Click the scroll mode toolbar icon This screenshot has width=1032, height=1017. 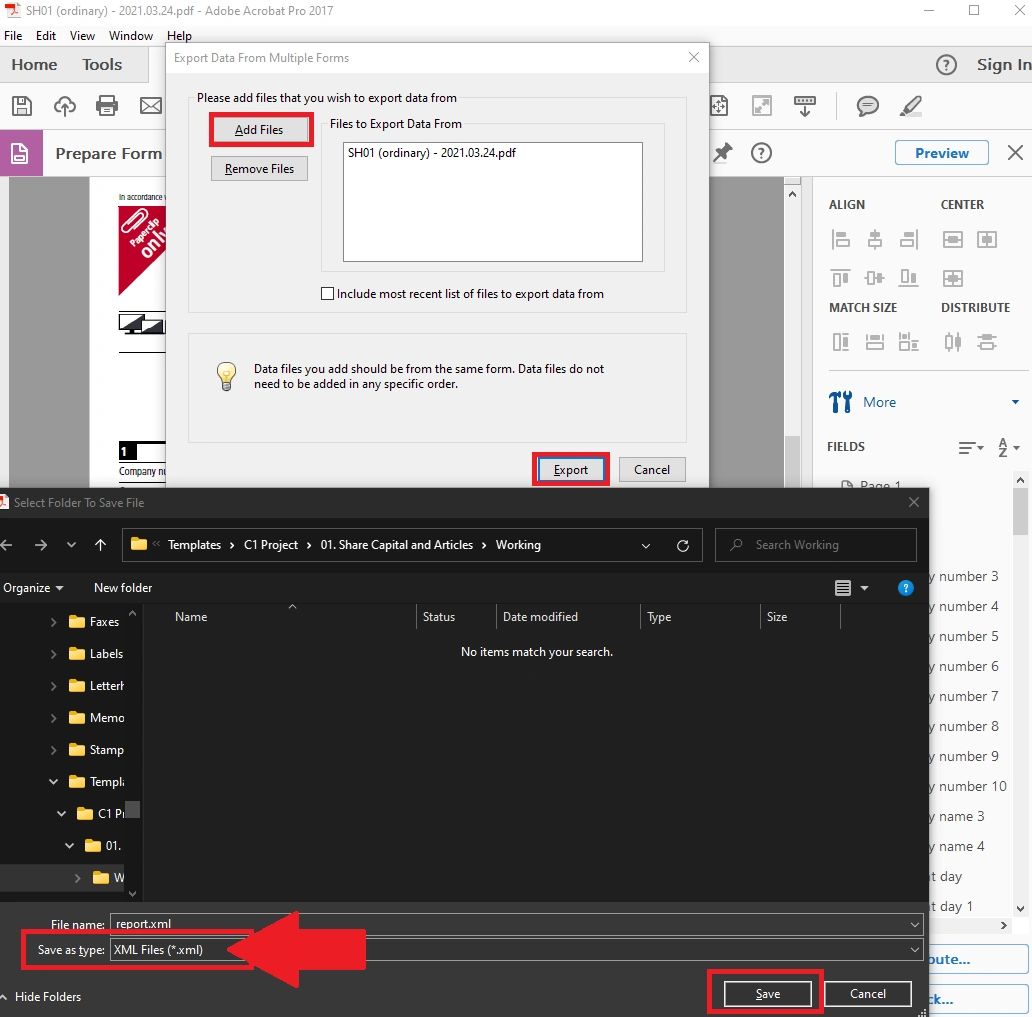point(804,106)
